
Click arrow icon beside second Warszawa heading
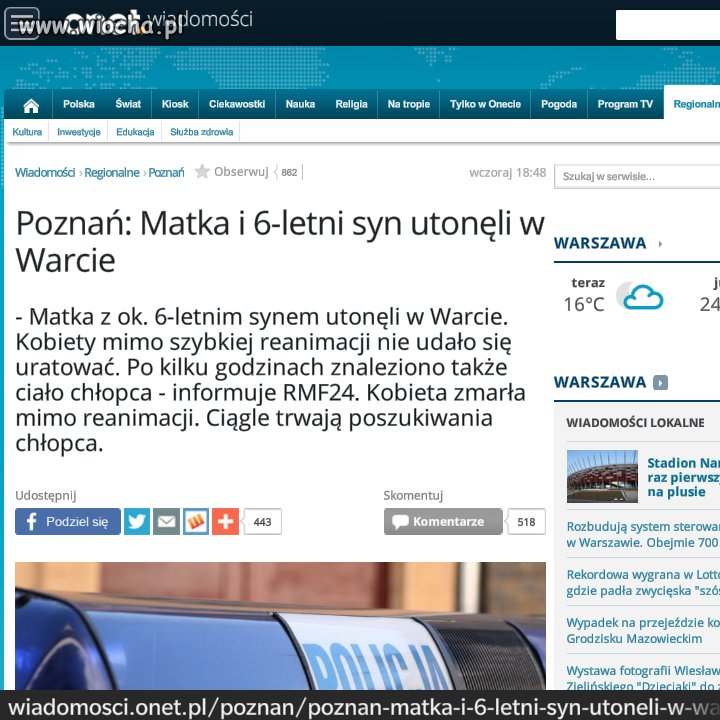point(660,382)
